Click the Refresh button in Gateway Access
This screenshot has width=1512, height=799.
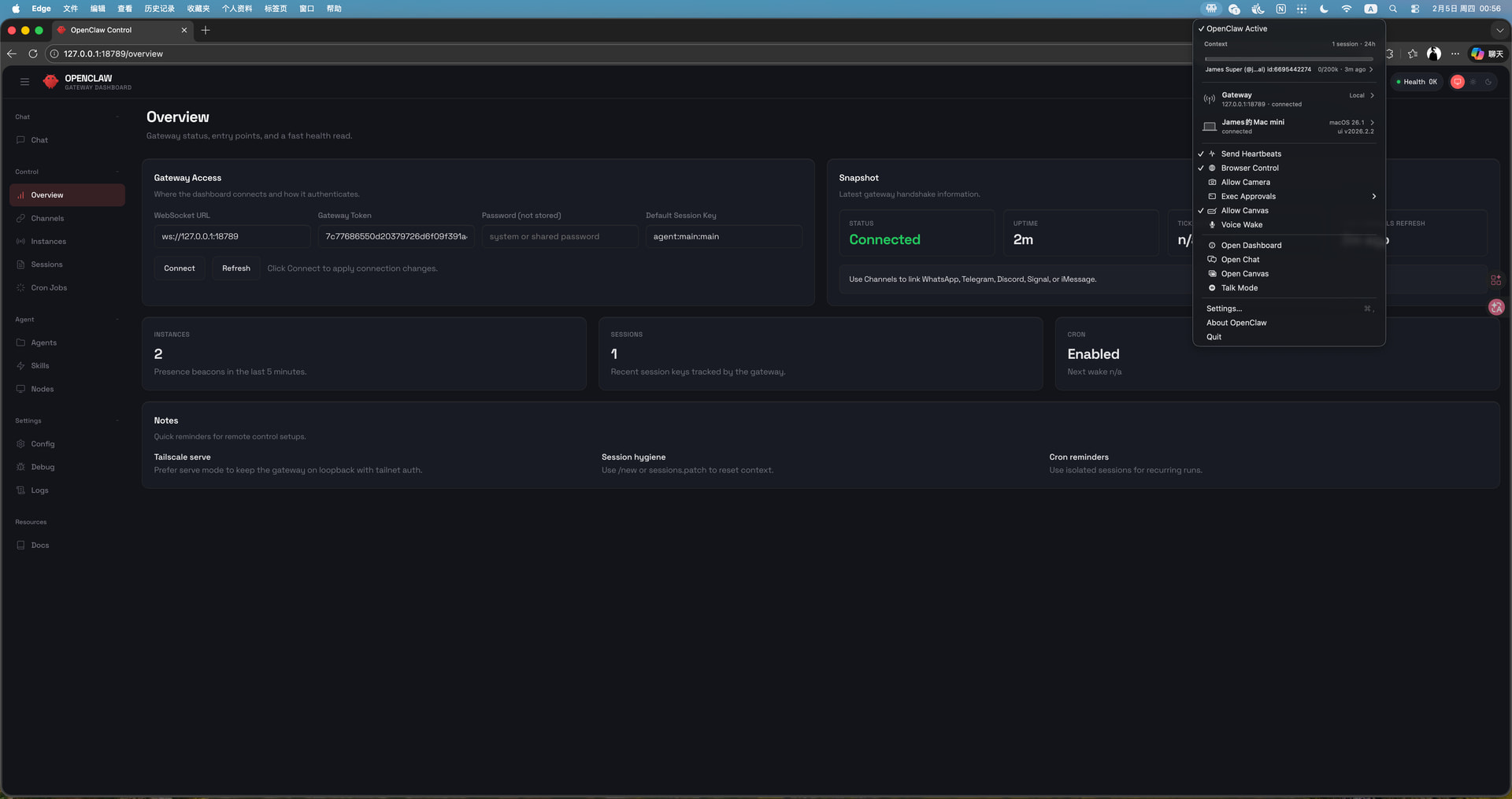click(x=235, y=268)
